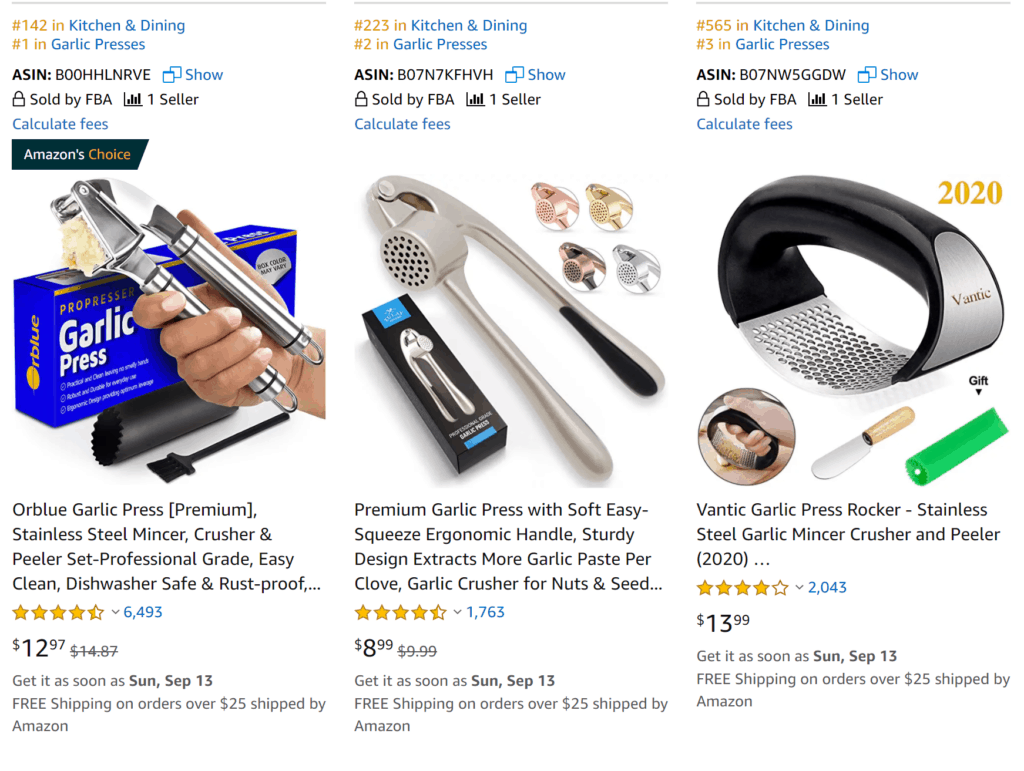Image resolution: width=1024 pixels, height=771 pixels.
Task: Open the #142 in Kitchen & Dining link
Action: click(x=99, y=25)
